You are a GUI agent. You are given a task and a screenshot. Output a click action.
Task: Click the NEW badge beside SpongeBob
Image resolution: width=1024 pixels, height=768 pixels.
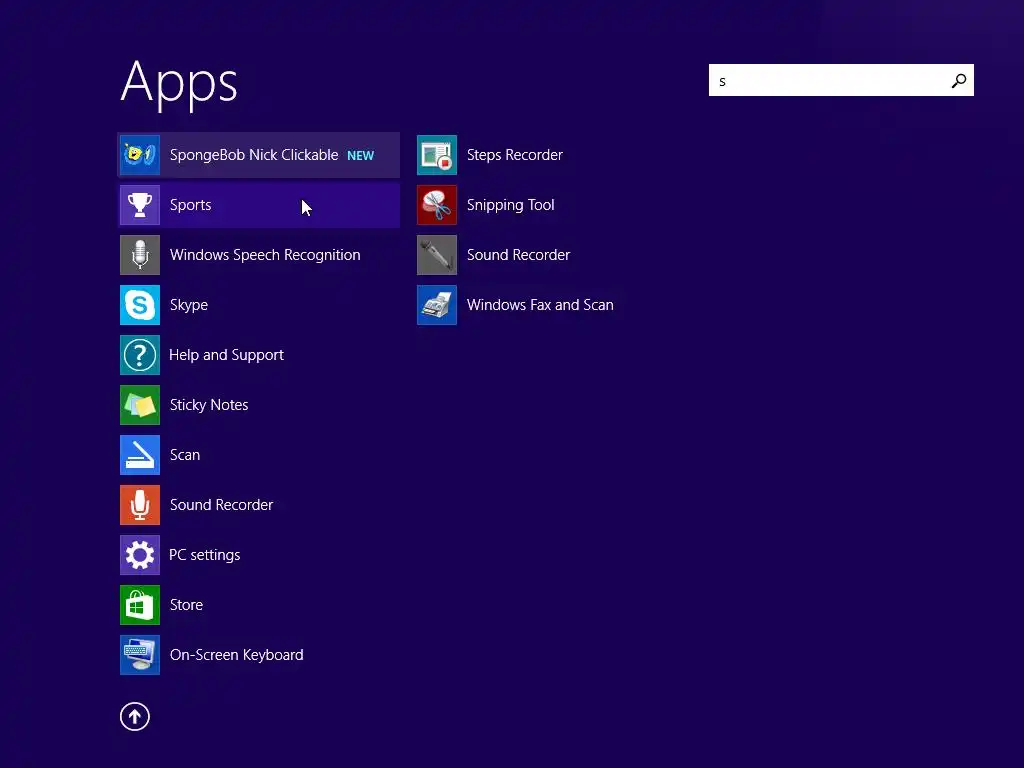360,155
